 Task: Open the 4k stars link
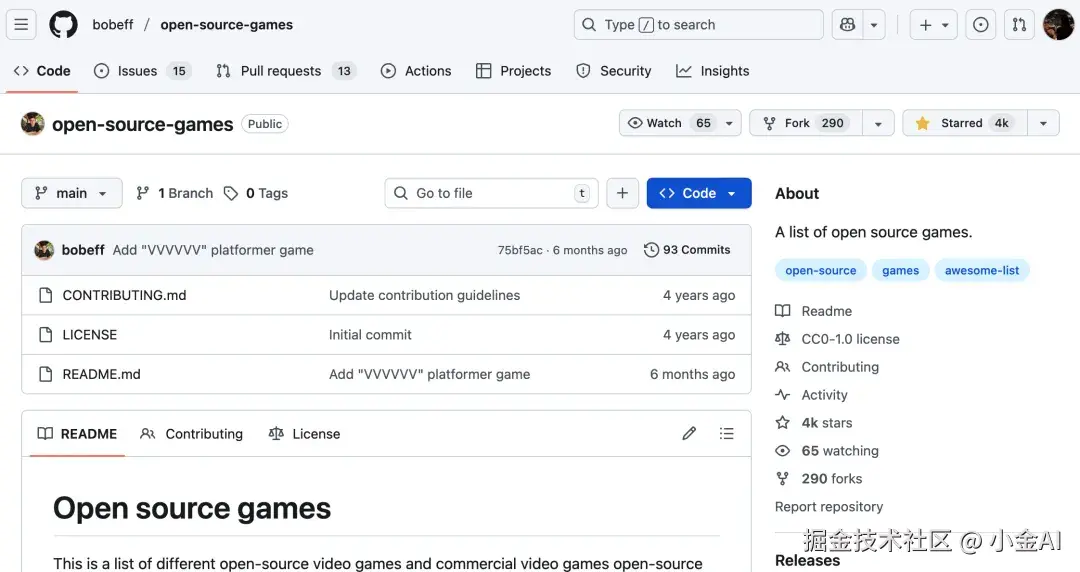[x=814, y=423]
